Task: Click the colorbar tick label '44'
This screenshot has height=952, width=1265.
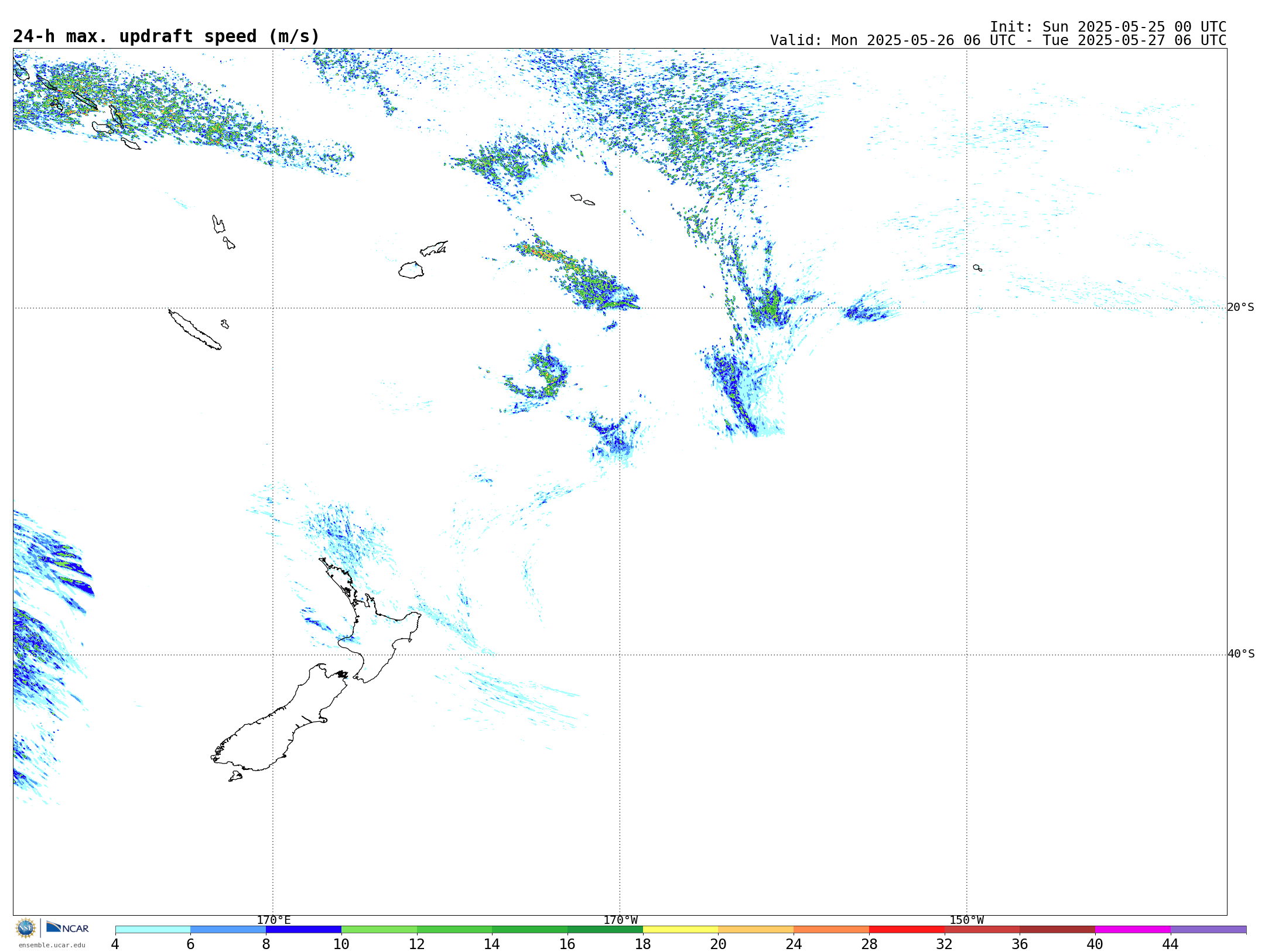Action: (1171, 944)
